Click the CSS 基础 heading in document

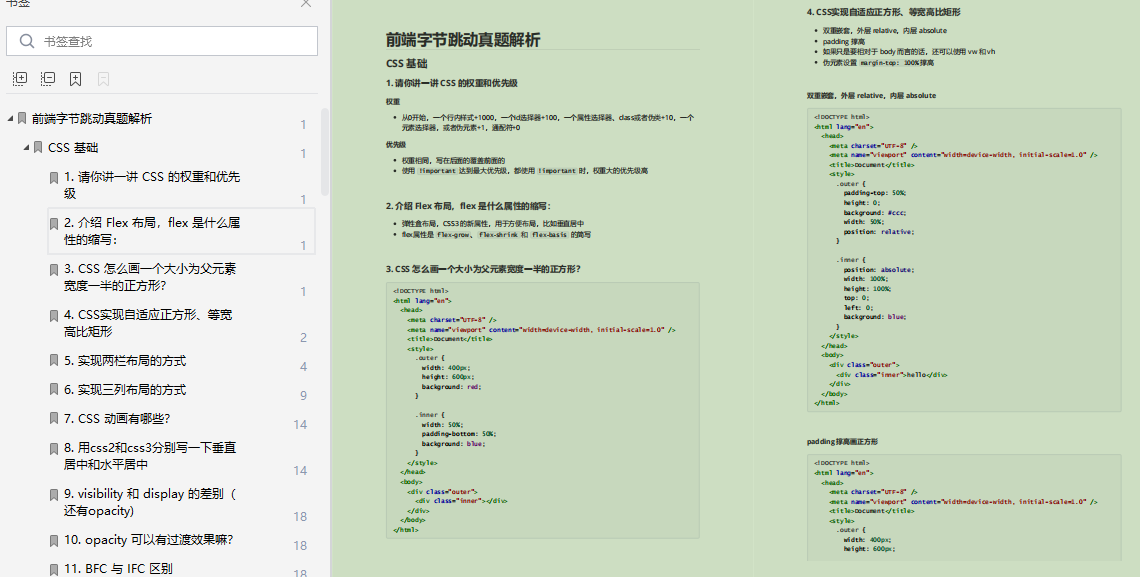tap(406, 64)
